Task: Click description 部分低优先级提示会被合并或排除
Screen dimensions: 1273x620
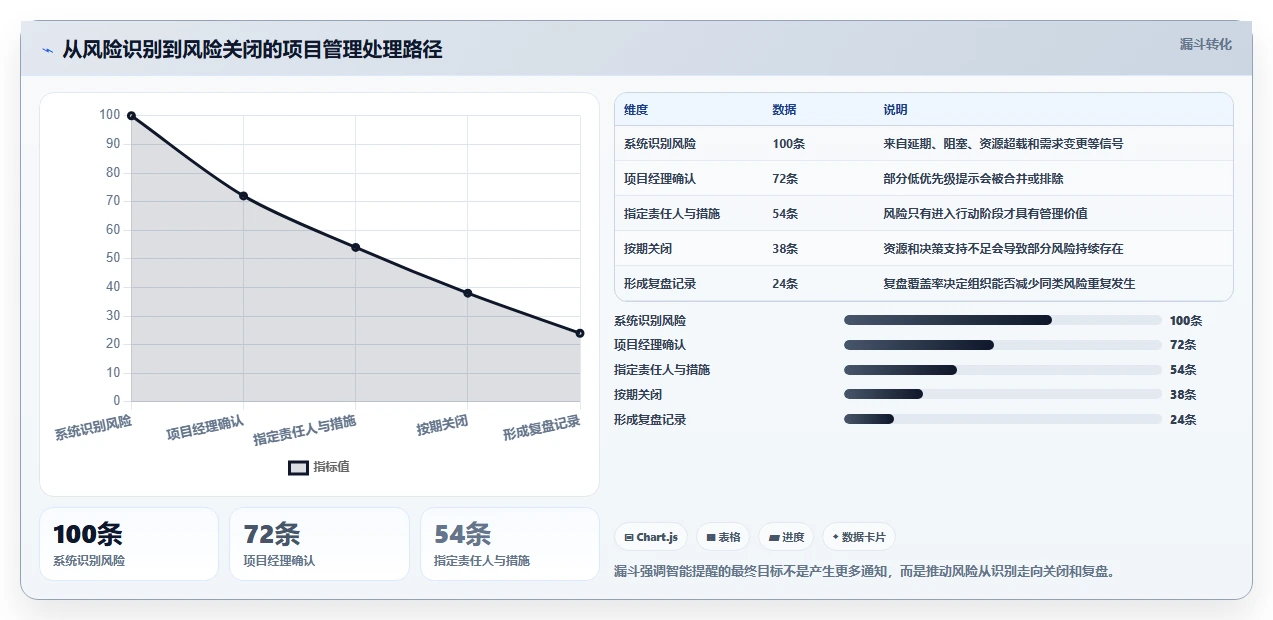Action: click(973, 179)
